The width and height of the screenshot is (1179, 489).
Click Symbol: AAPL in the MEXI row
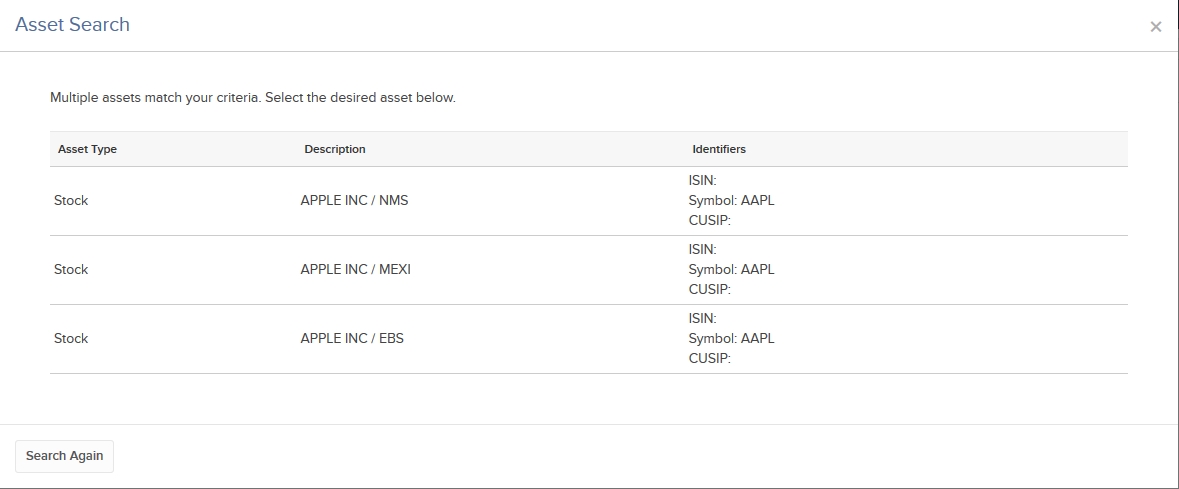(731, 269)
